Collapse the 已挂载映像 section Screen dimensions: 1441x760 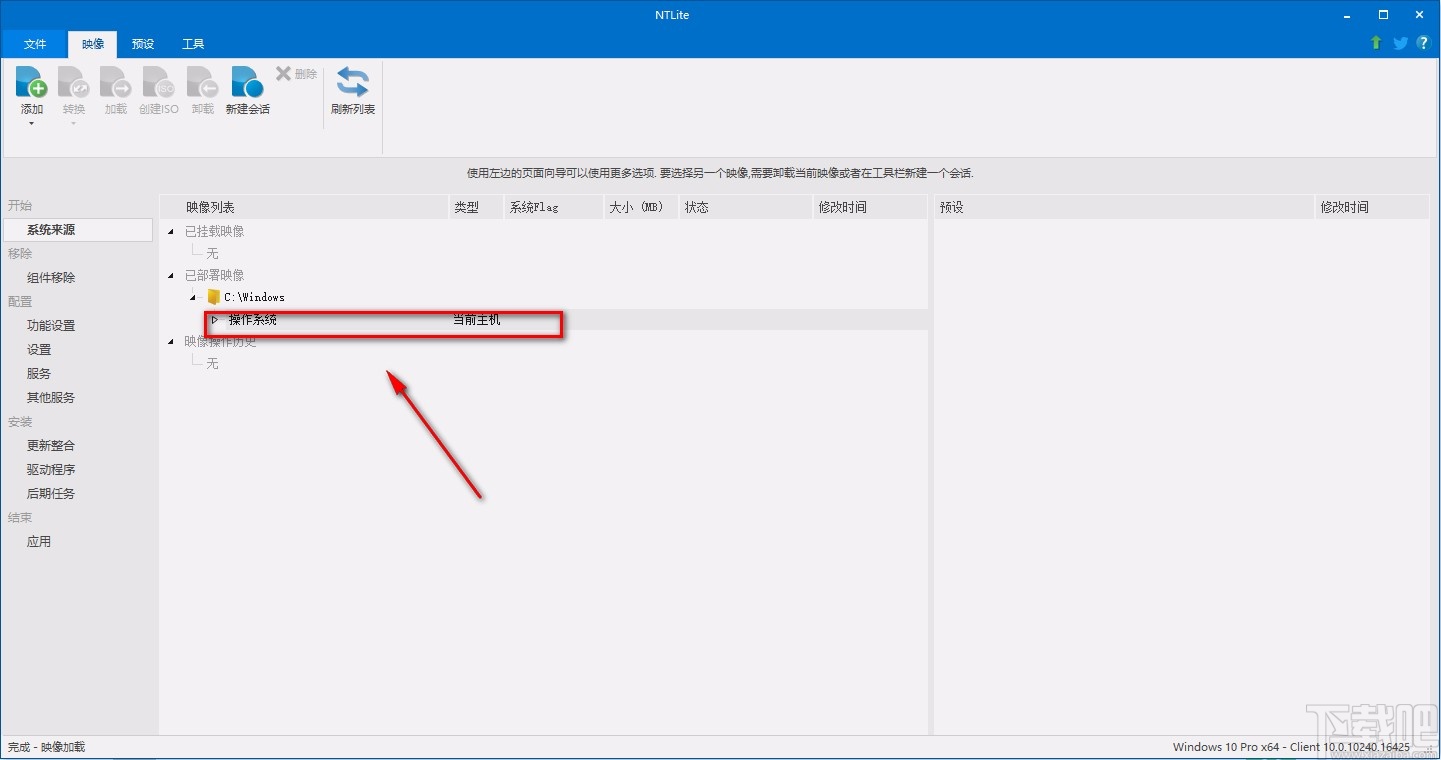[169, 231]
